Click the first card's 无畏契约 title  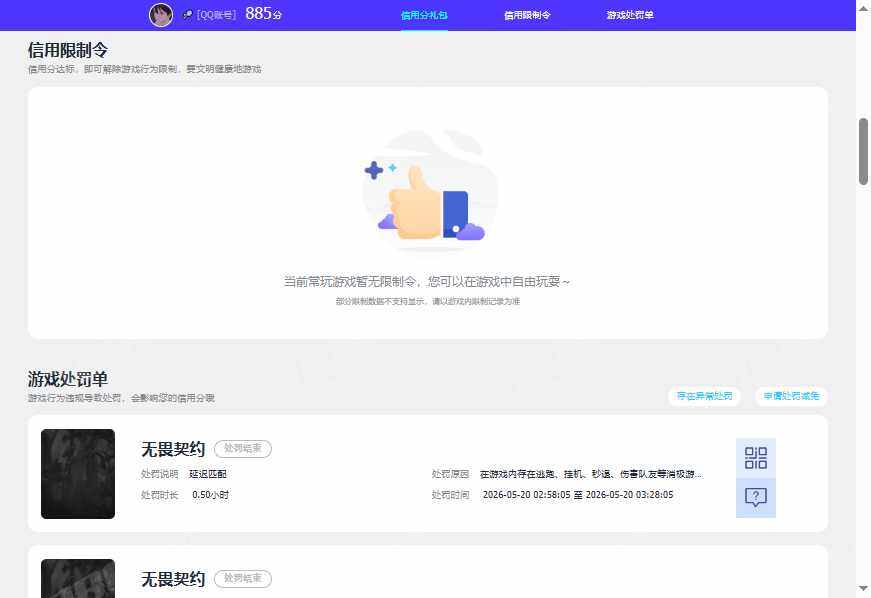173,449
